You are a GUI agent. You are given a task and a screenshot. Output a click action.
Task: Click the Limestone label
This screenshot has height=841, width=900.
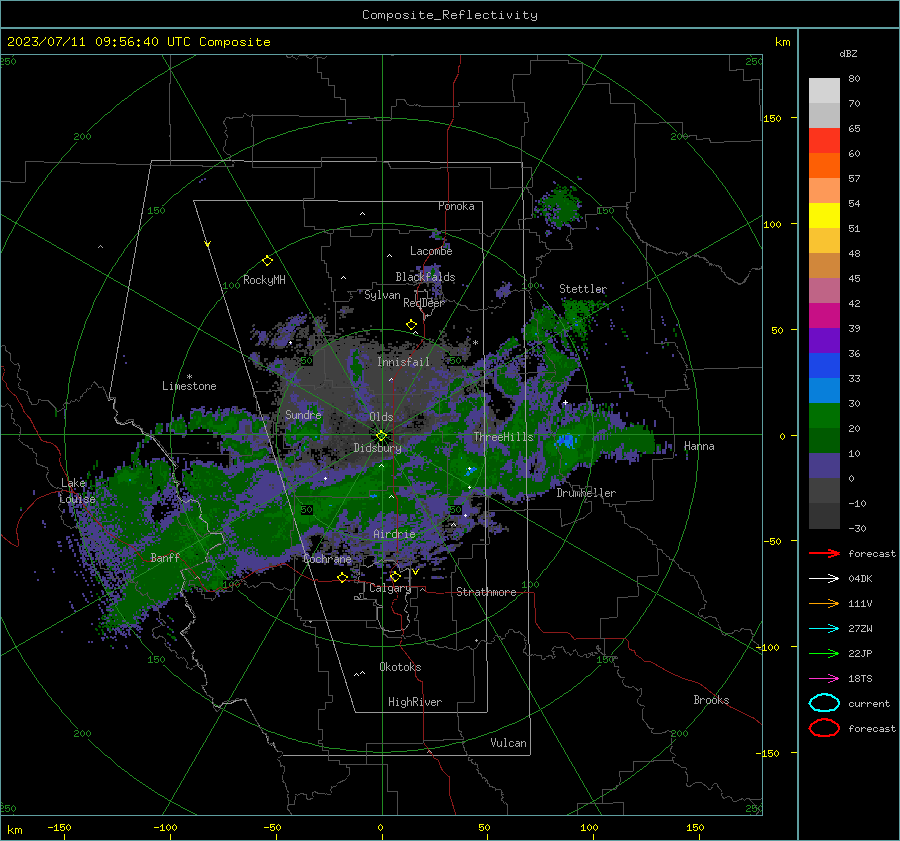point(189,386)
